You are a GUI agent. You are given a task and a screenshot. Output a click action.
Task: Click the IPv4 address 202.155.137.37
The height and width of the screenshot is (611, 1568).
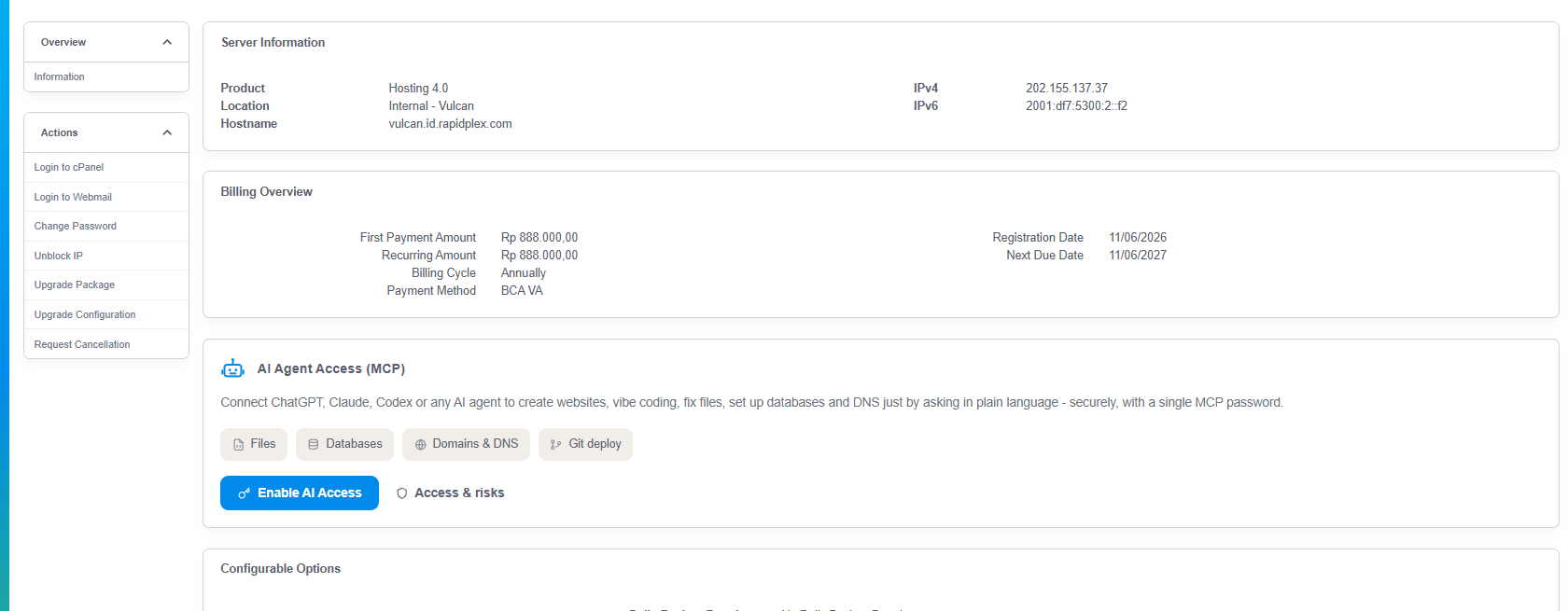[x=1067, y=89]
